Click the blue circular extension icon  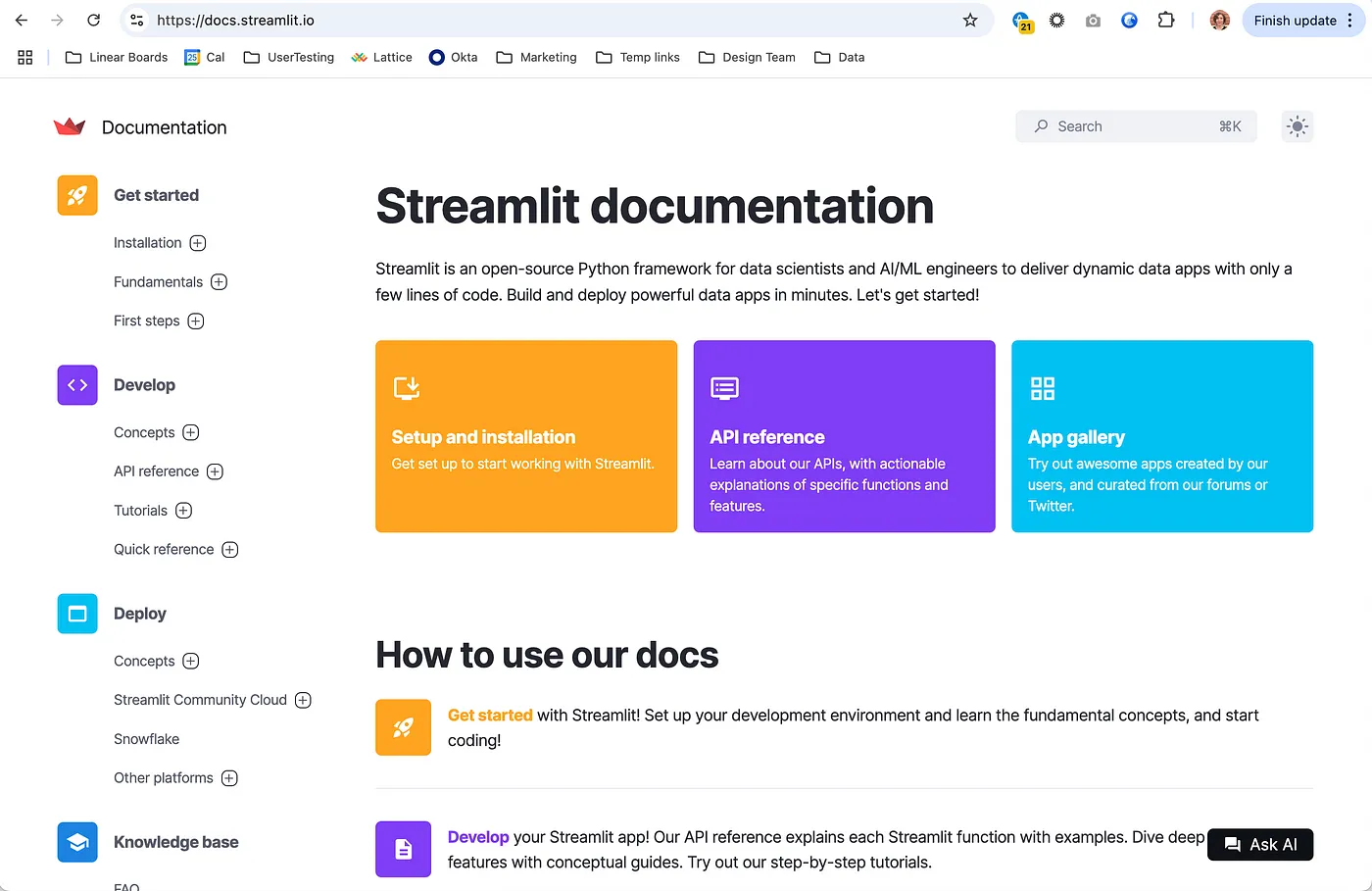click(x=1129, y=20)
